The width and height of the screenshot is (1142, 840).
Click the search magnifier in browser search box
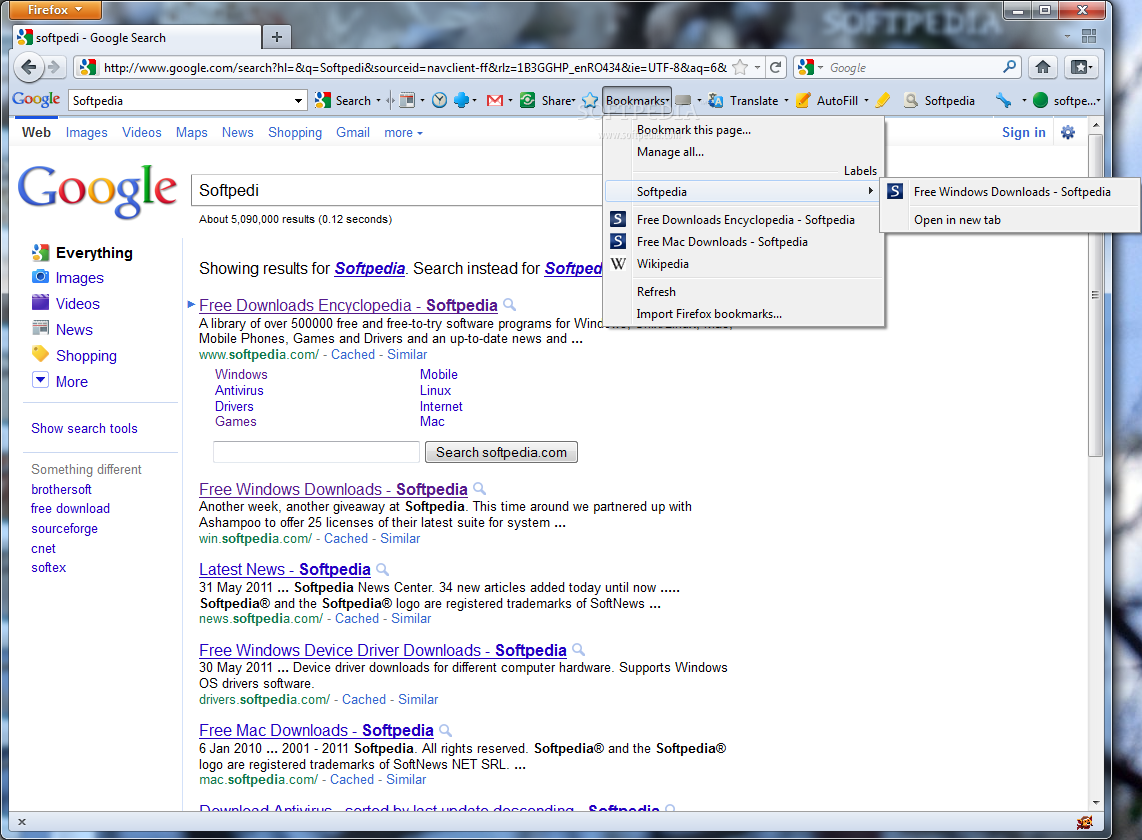(x=1009, y=67)
